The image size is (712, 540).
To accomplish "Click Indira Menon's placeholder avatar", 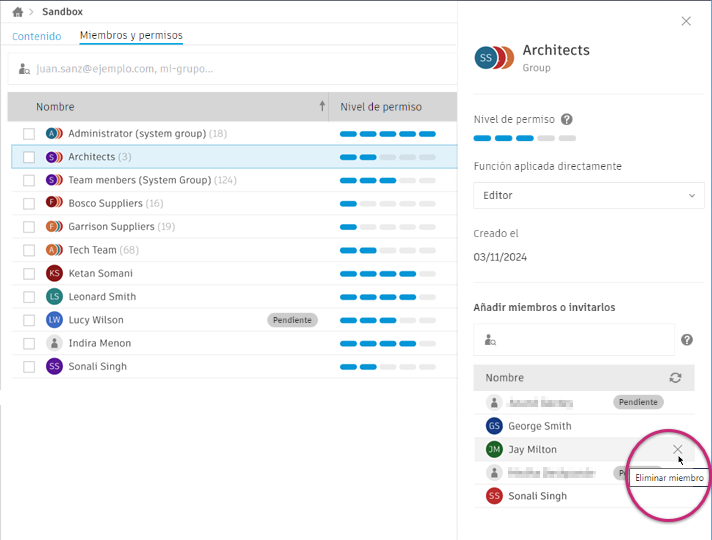I will point(54,343).
